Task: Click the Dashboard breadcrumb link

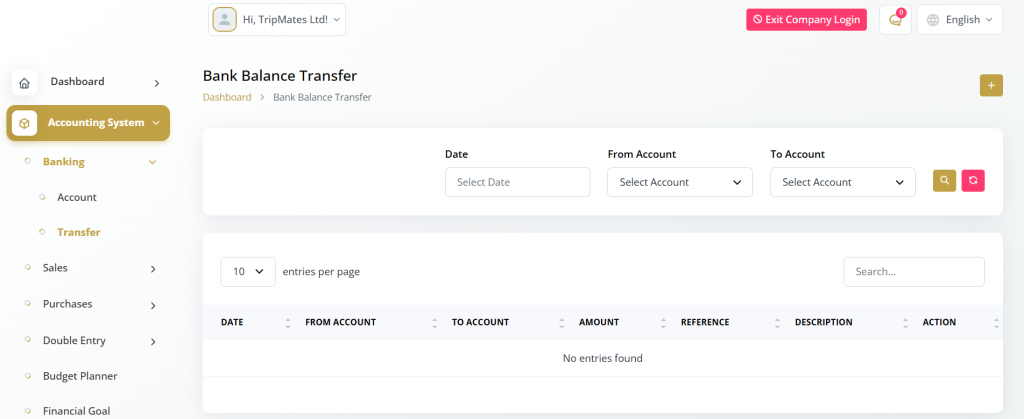Action: 227,97
